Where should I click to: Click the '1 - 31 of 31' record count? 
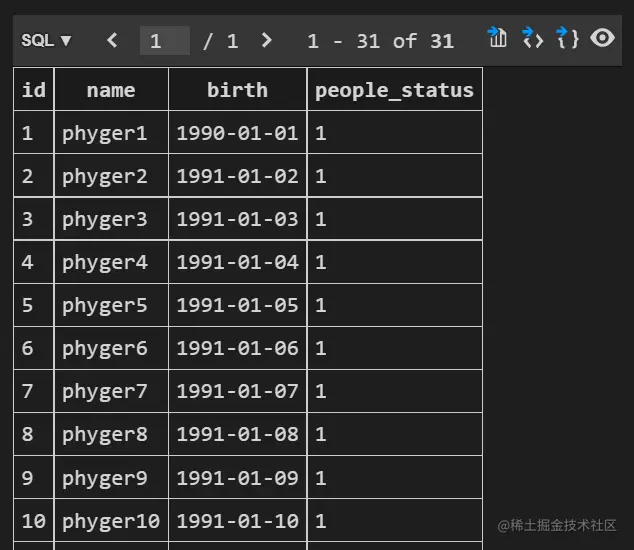point(380,41)
